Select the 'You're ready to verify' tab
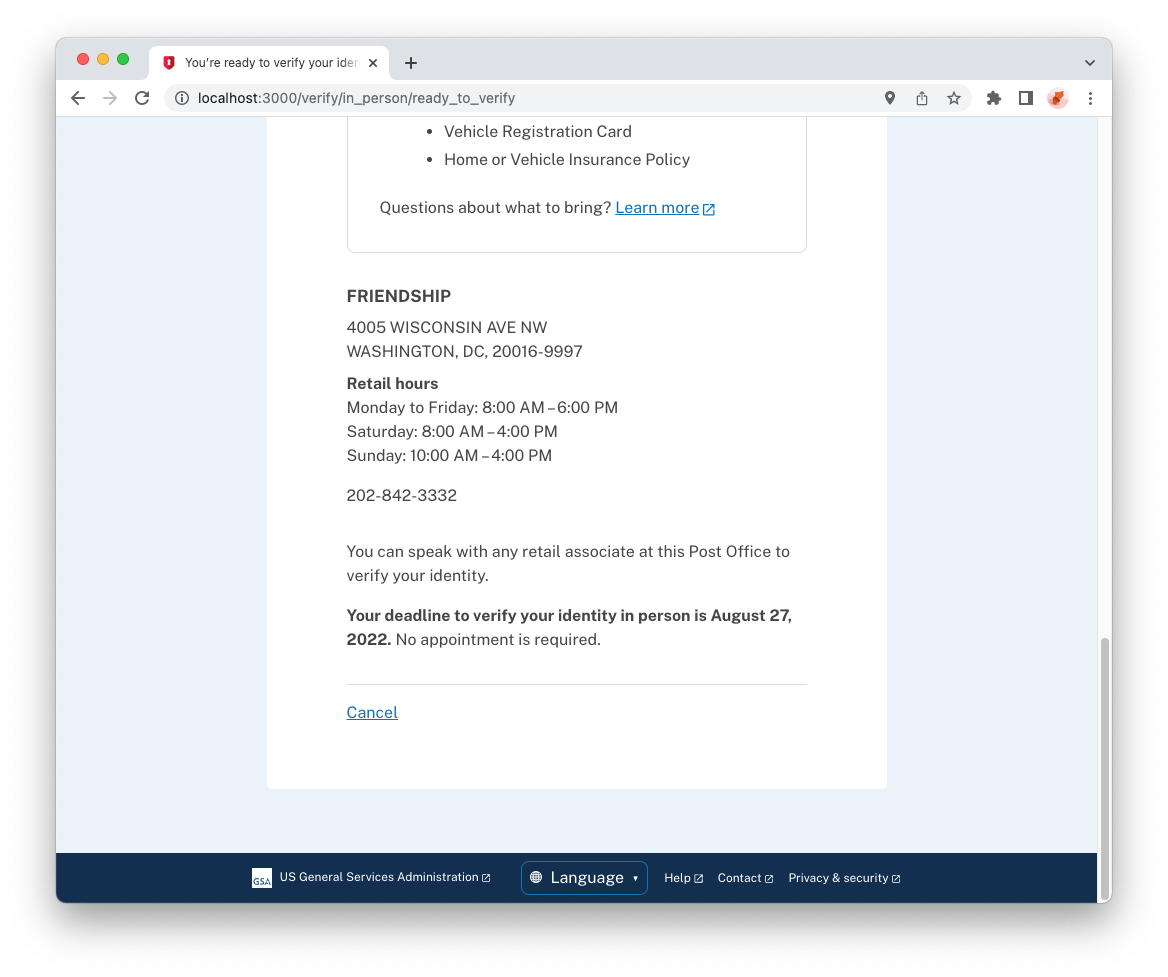Screen dimensions: 1168x977 269,63
